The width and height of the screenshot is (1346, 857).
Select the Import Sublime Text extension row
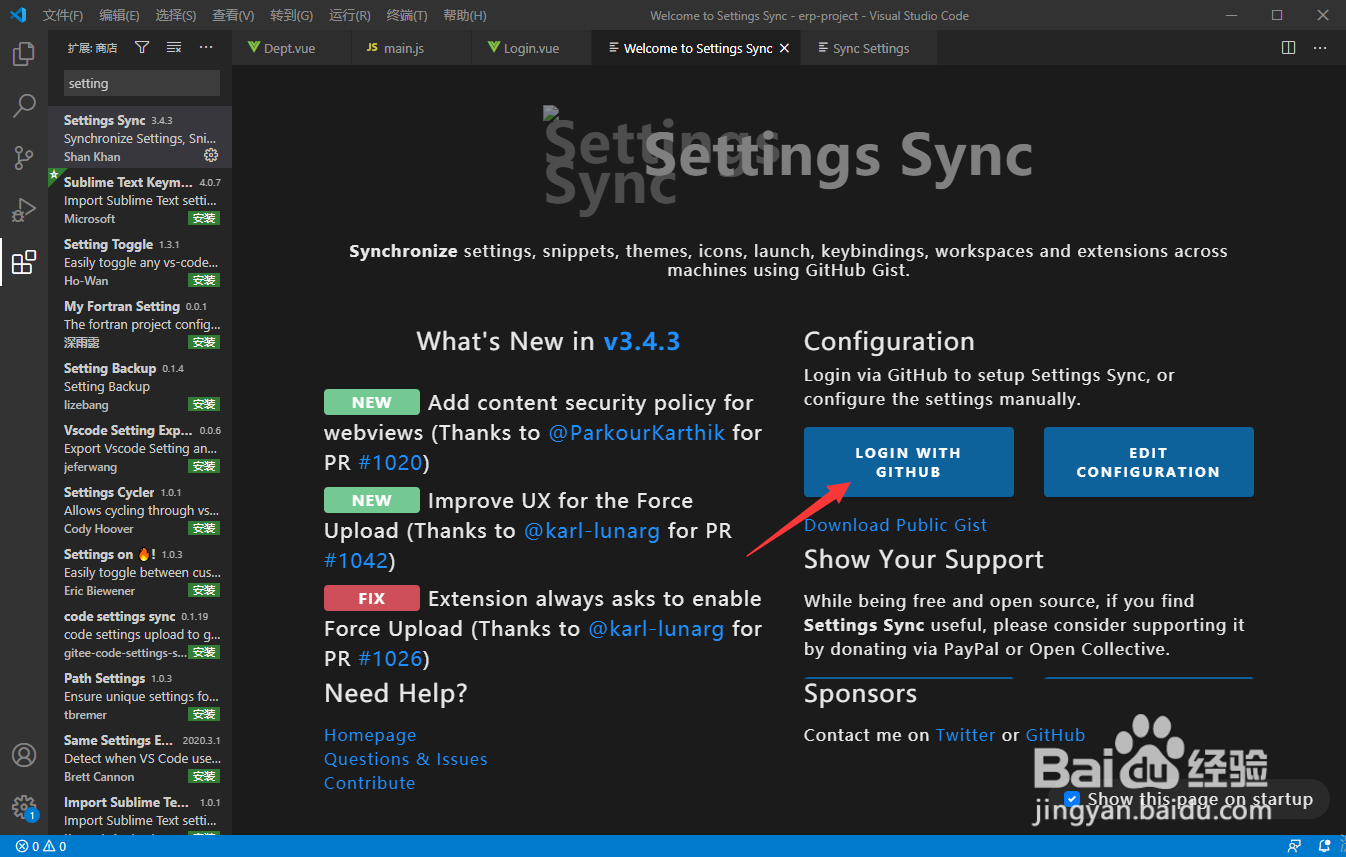[140, 812]
